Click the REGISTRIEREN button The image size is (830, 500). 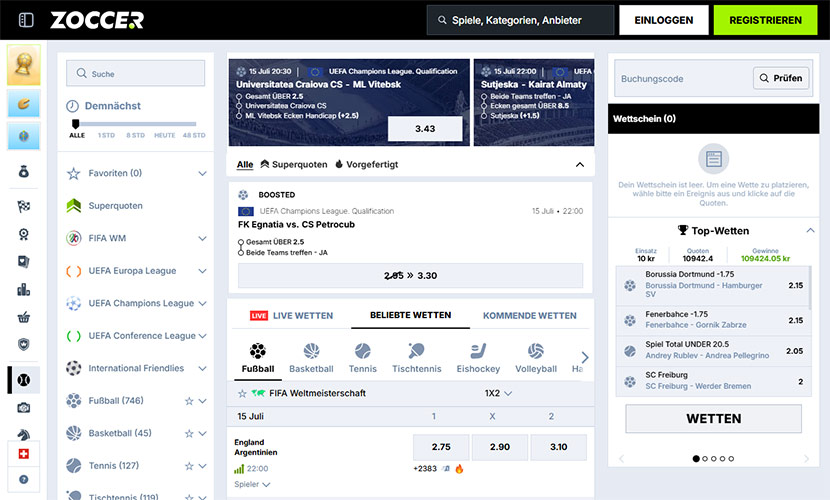[x=765, y=20]
